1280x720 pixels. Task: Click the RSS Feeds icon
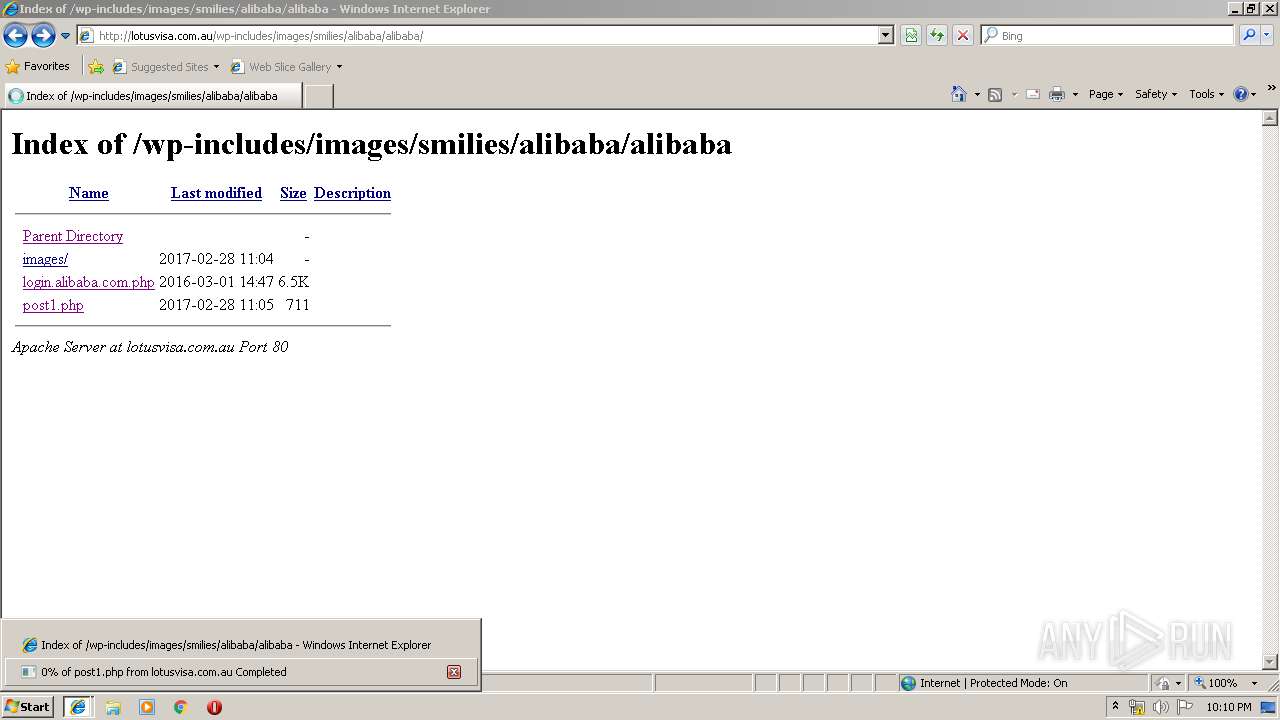pos(995,94)
